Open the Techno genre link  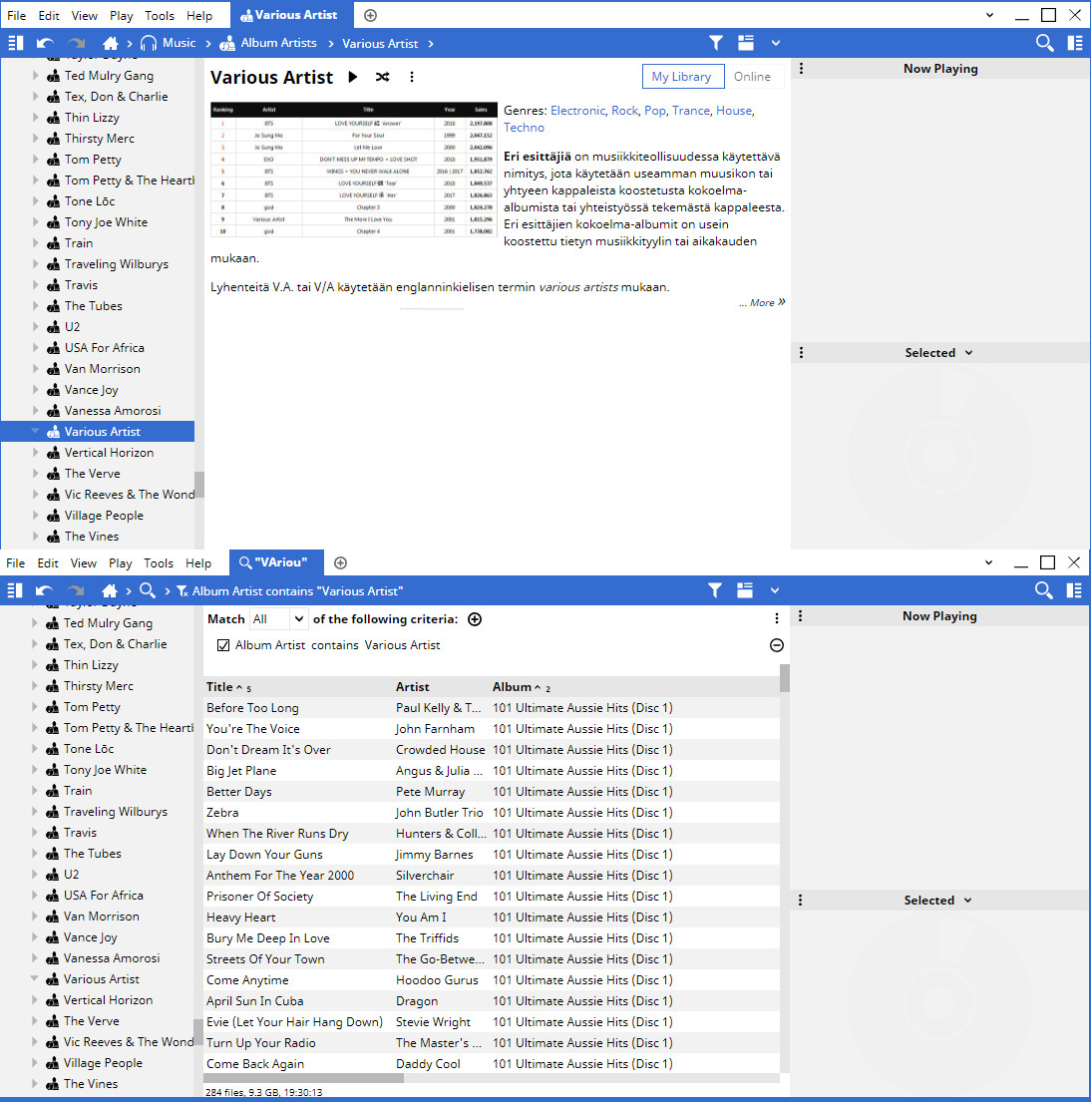pos(524,128)
